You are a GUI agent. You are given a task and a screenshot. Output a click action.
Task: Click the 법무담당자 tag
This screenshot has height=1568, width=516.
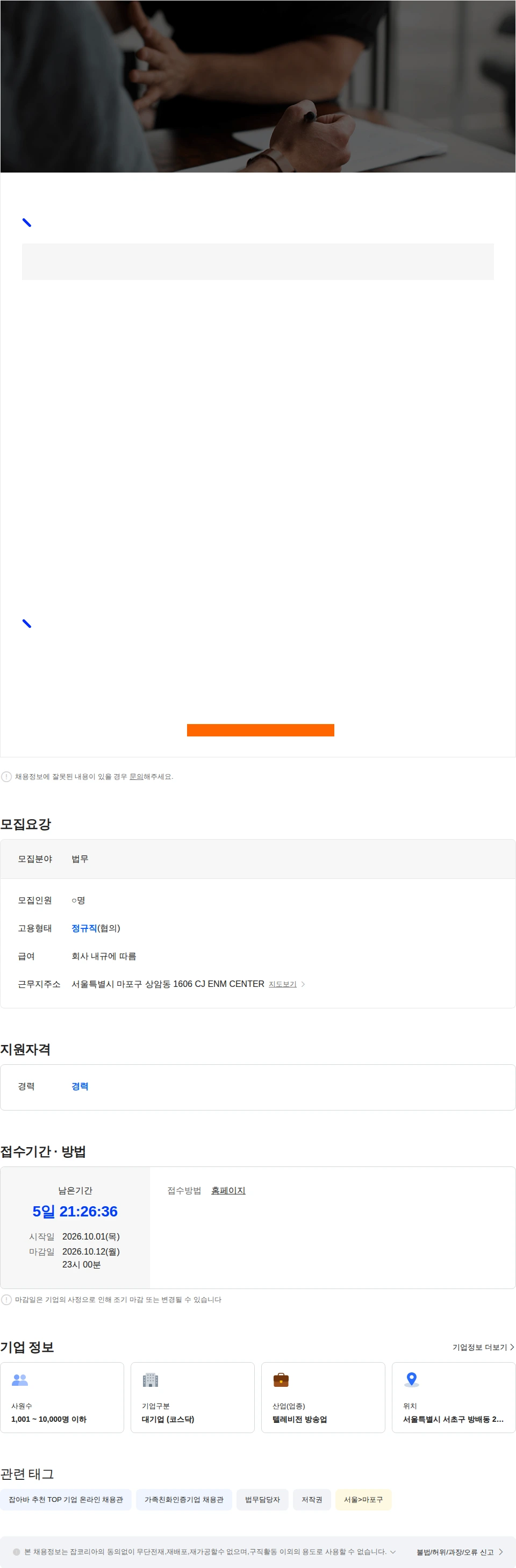tap(262, 1500)
